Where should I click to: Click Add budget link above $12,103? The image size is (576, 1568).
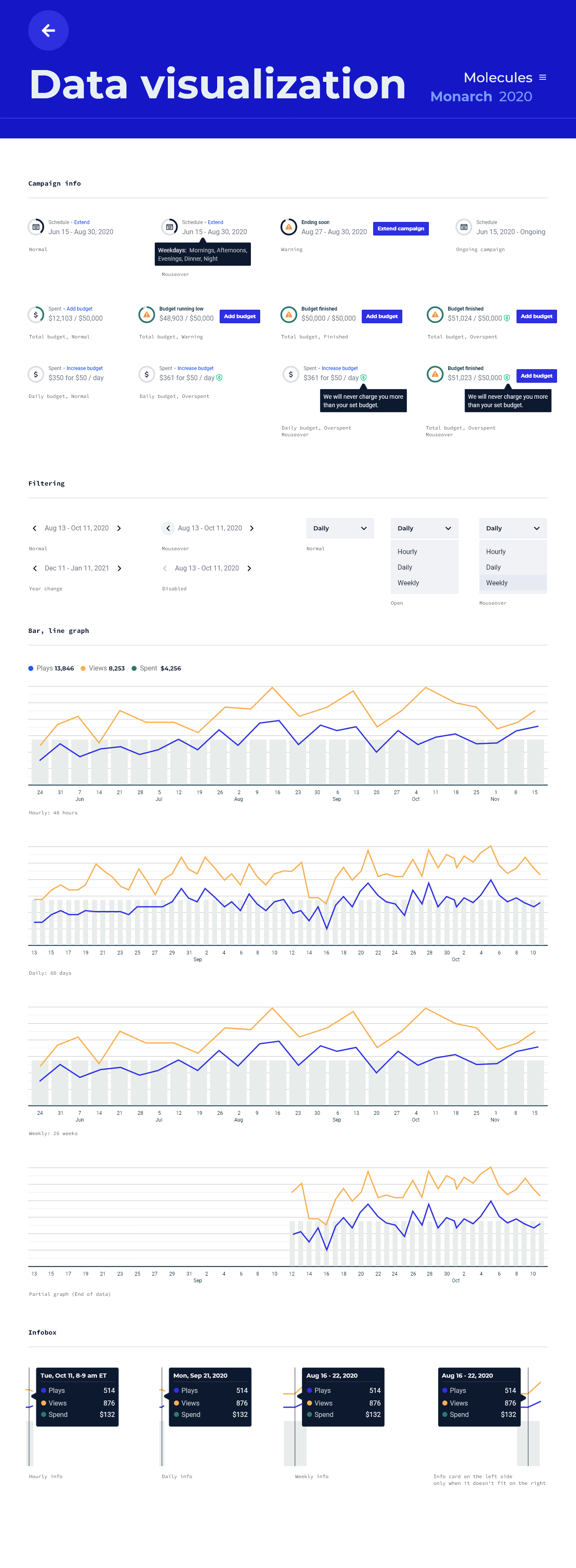coord(80,309)
